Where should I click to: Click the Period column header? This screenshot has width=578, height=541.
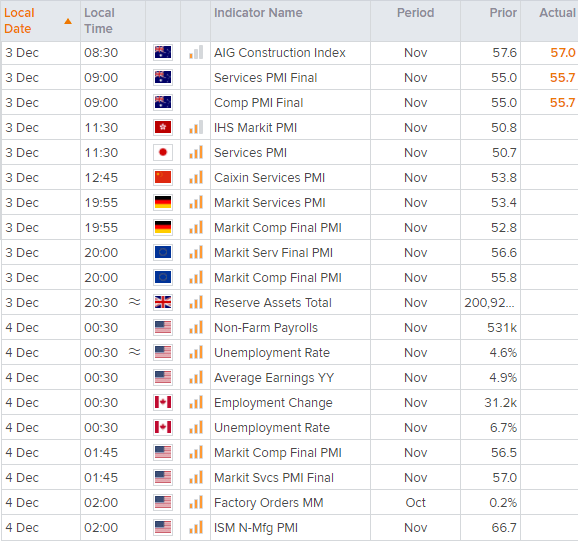415,13
